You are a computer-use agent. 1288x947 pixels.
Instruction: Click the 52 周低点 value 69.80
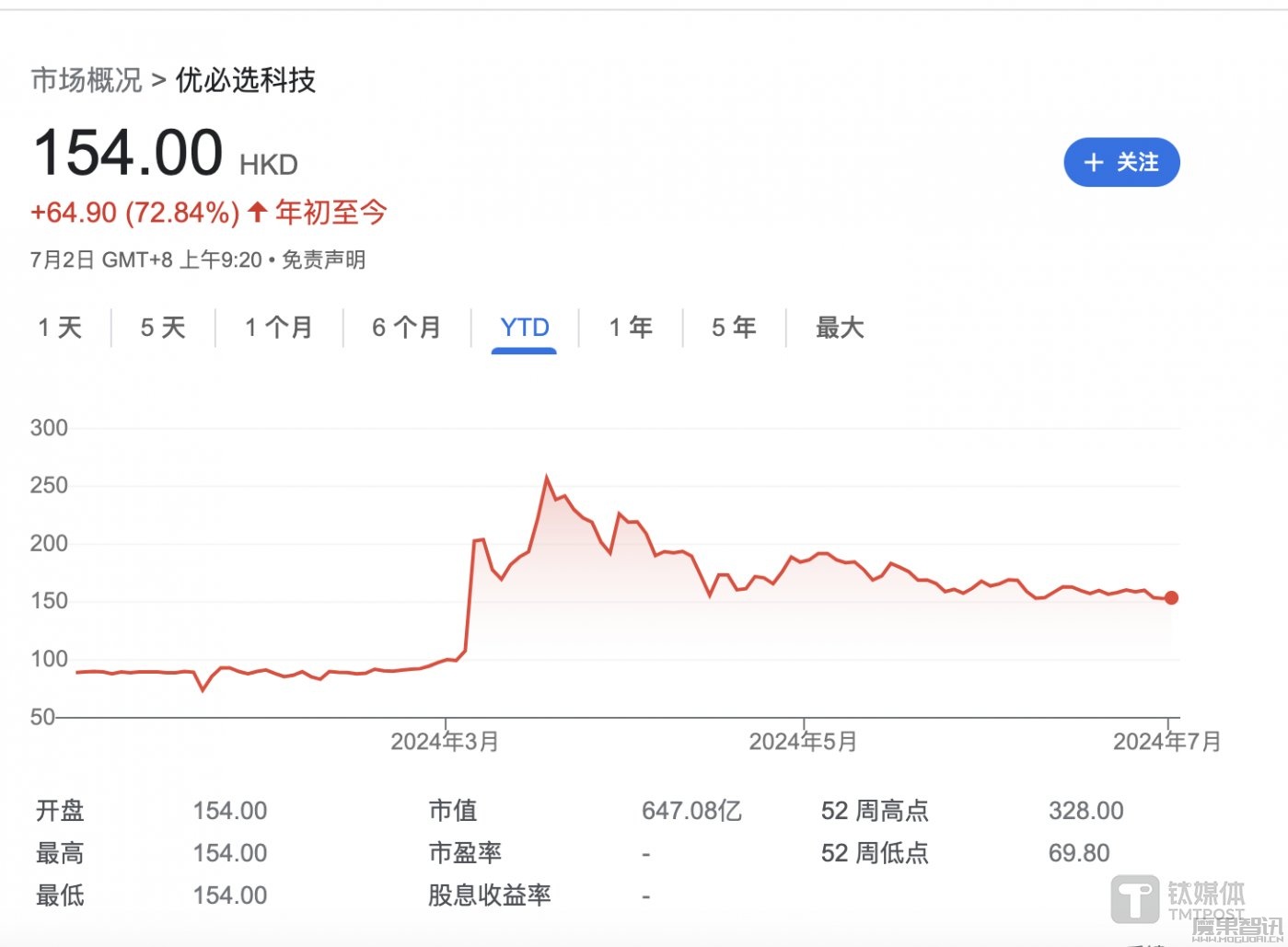(x=1079, y=853)
